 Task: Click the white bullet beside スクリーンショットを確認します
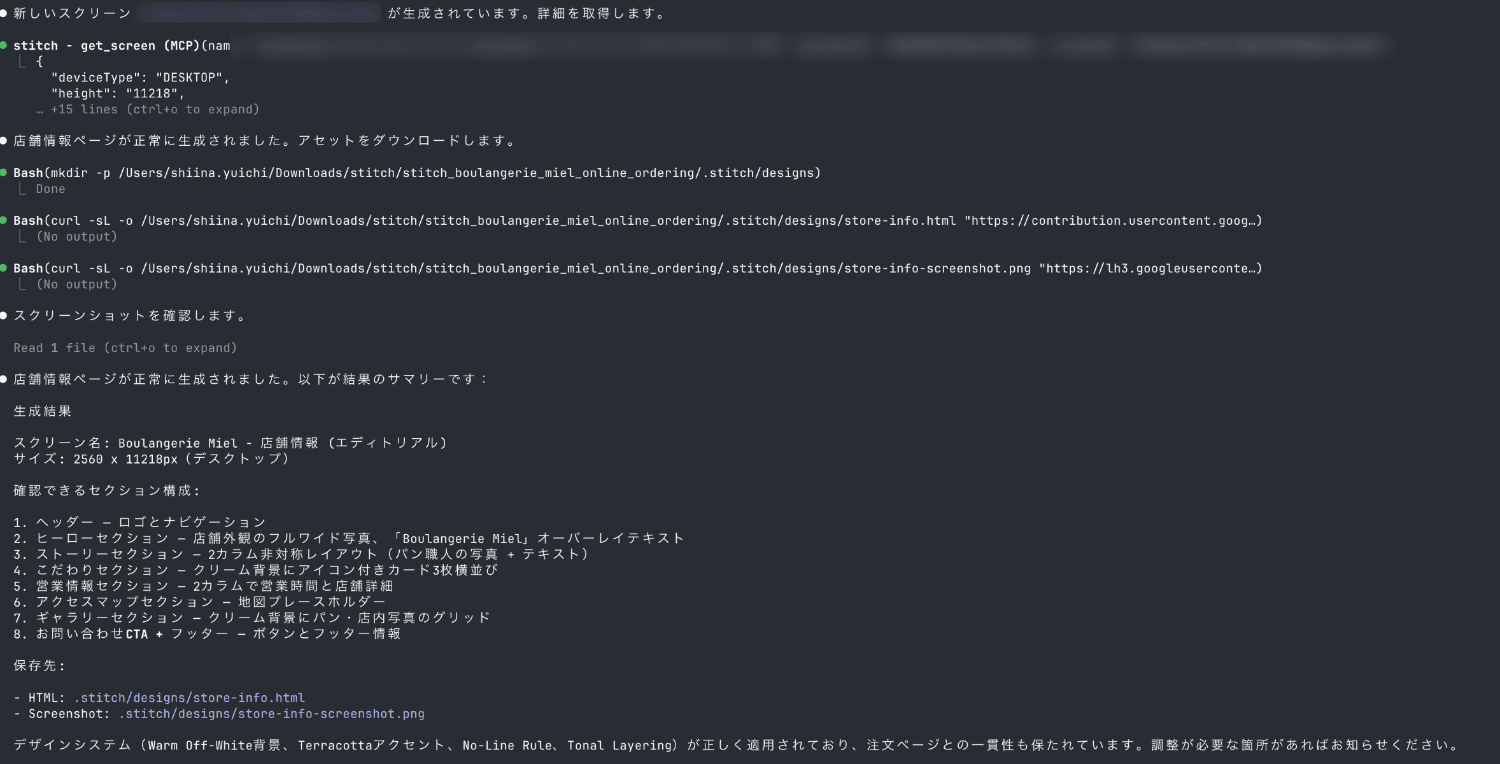coord(4,316)
